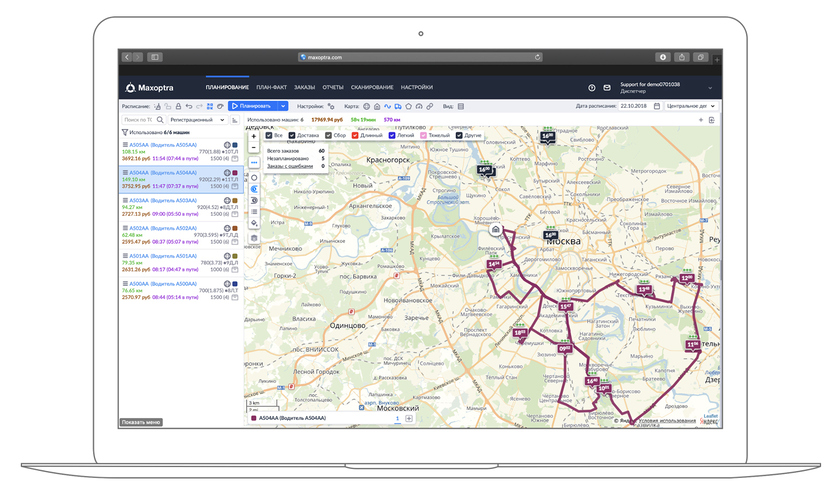Click the lock icon in schedule toolbar
Image resolution: width=840 pixels, height=498 pixels.
[179, 105]
